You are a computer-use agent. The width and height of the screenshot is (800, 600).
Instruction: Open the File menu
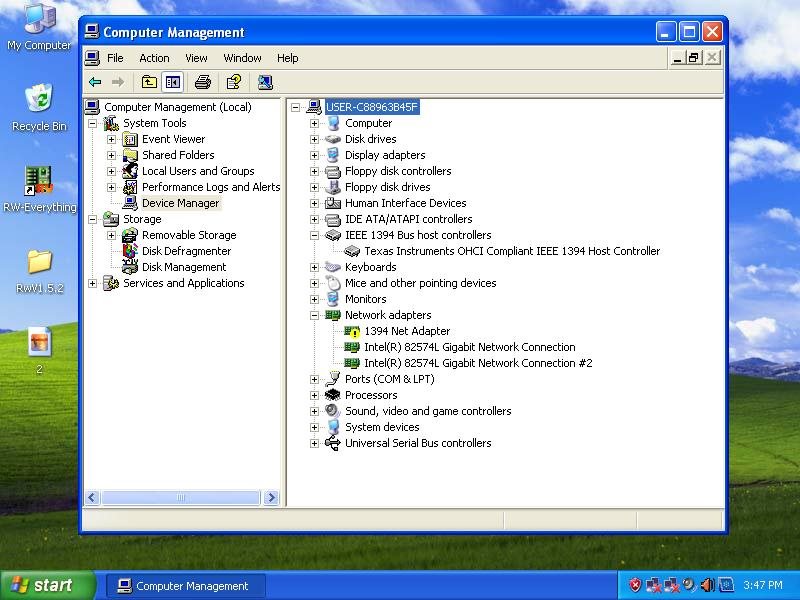pos(115,58)
